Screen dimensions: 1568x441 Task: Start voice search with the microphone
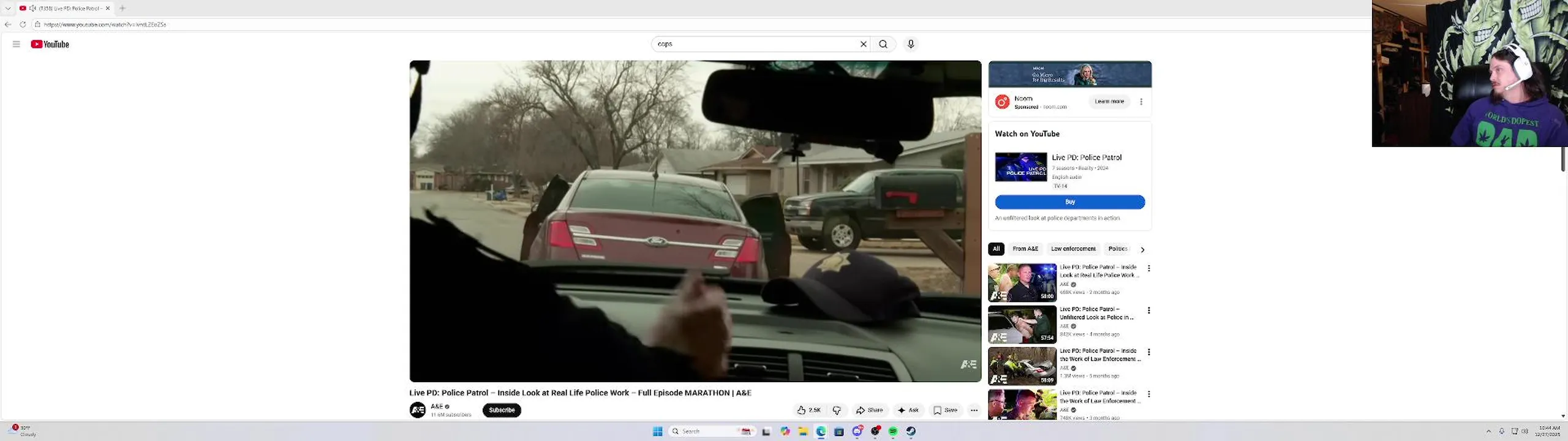[x=911, y=44]
